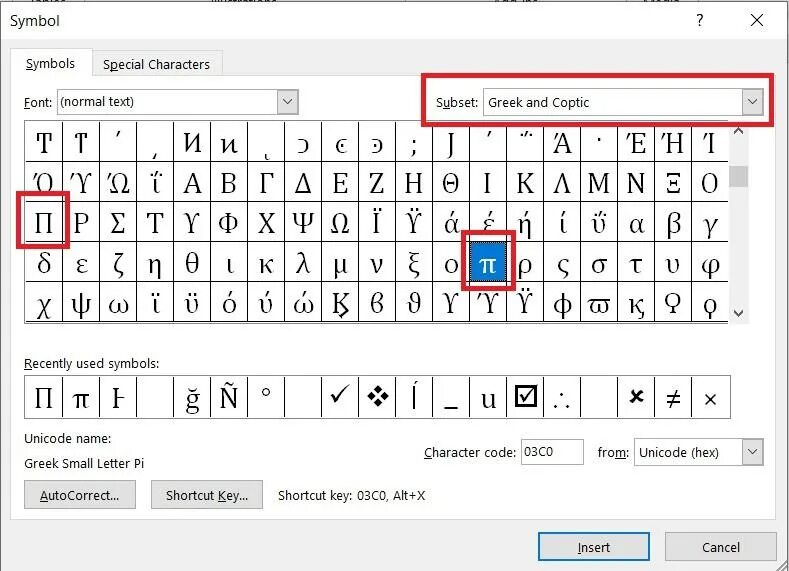Pick small chi χ in the symbol grid
The width and height of the screenshot is (789, 571).
click(x=44, y=302)
